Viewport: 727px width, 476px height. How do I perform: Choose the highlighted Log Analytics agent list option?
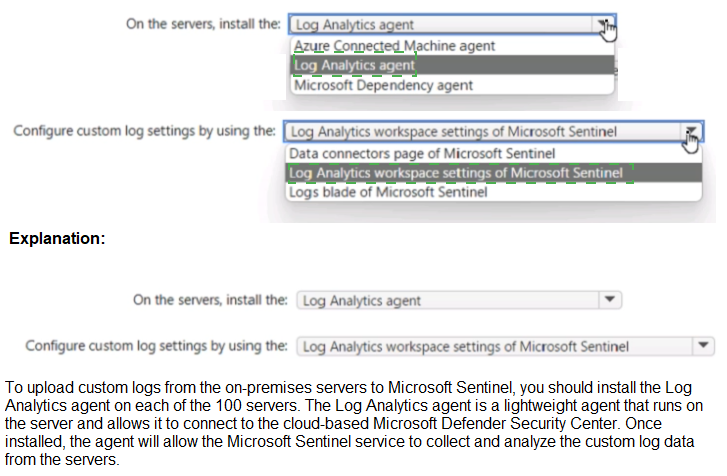pos(355,65)
